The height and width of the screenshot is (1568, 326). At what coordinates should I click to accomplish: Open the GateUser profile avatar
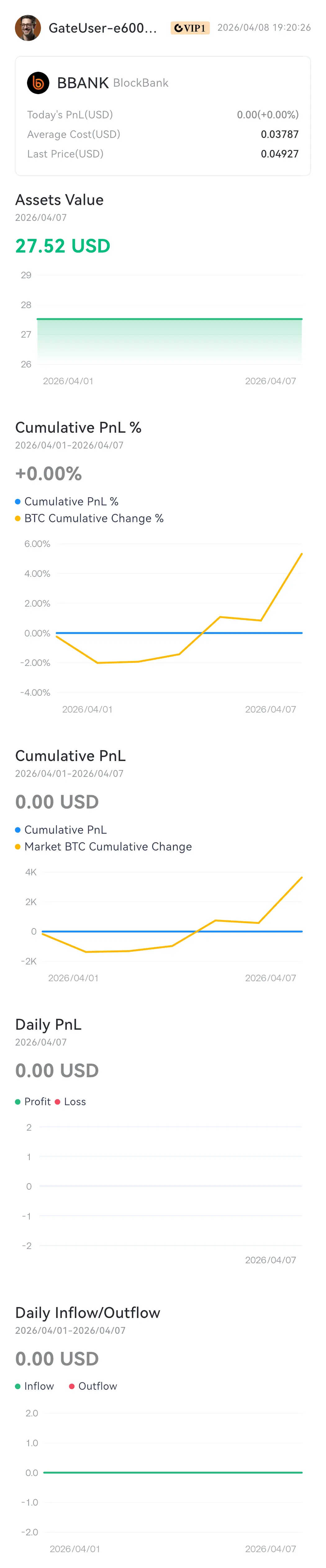(x=27, y=28)
